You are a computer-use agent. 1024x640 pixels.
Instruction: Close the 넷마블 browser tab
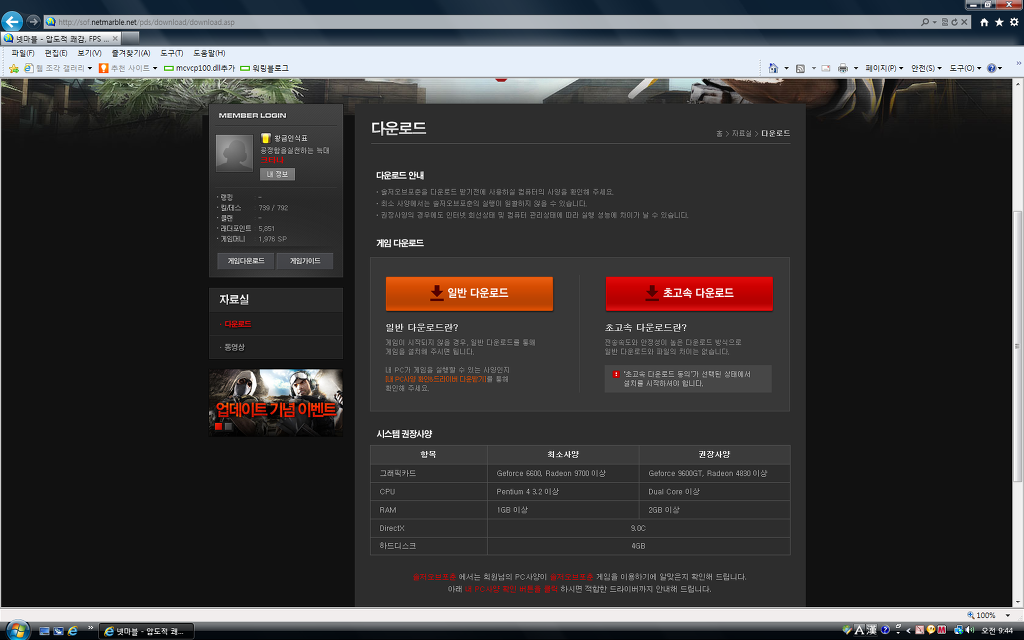tap(115, 39)
